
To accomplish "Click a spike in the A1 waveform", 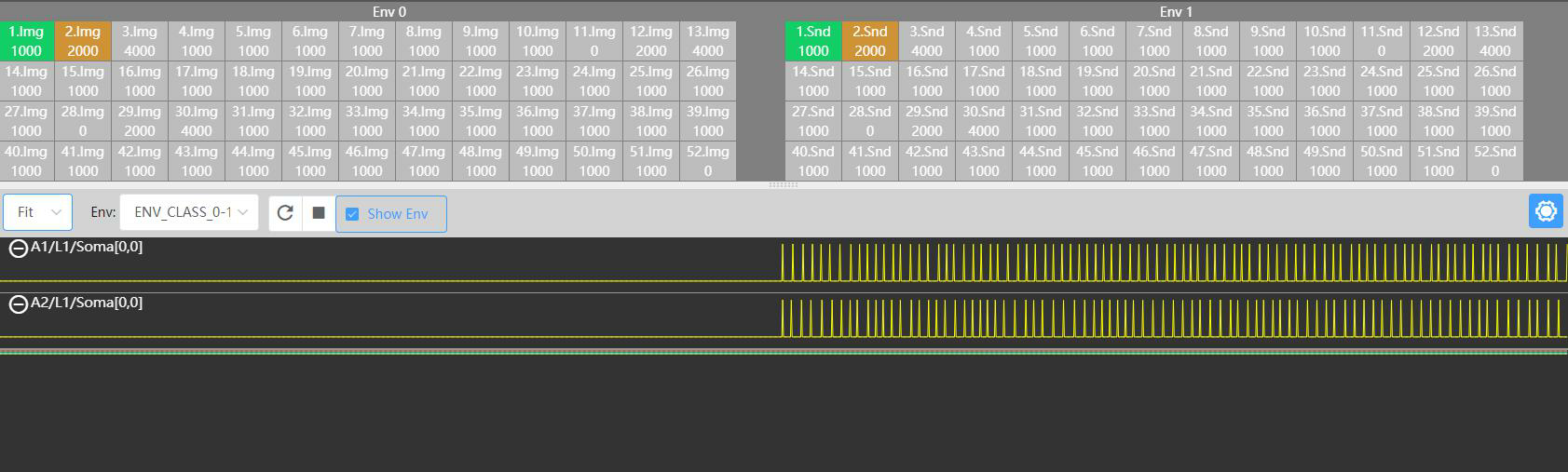I will [783, 261].
